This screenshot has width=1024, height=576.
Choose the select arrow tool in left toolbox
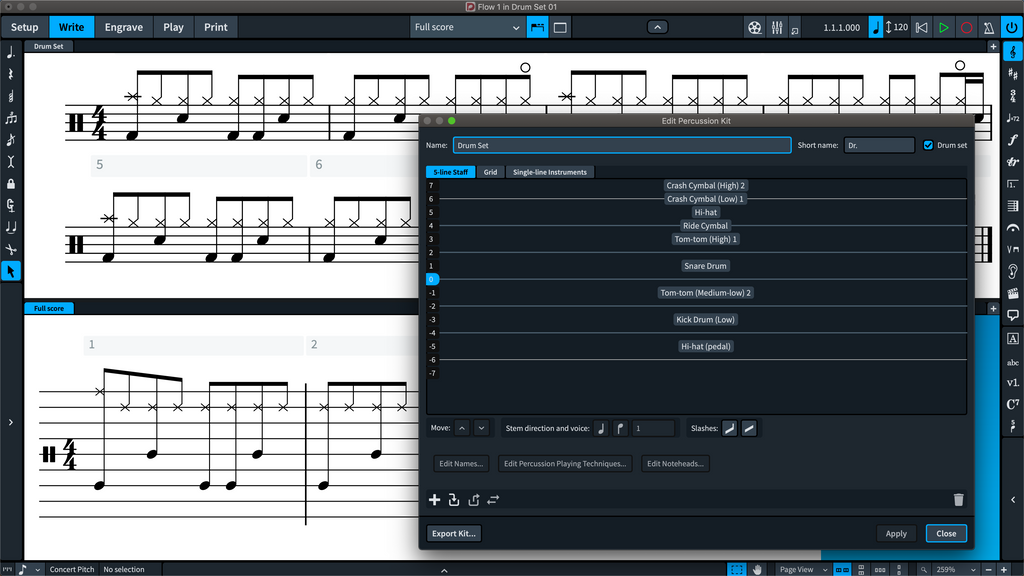pyautogui.click(x=11, y=271)
